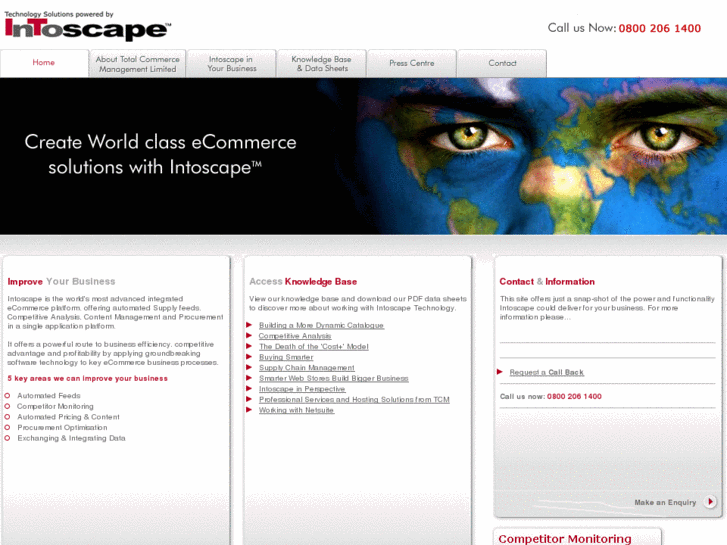Open Professional Services and Hosting Solutions link
Viewport: 727px width, 545px height.
pyautogui.click(x=354, y=399)
